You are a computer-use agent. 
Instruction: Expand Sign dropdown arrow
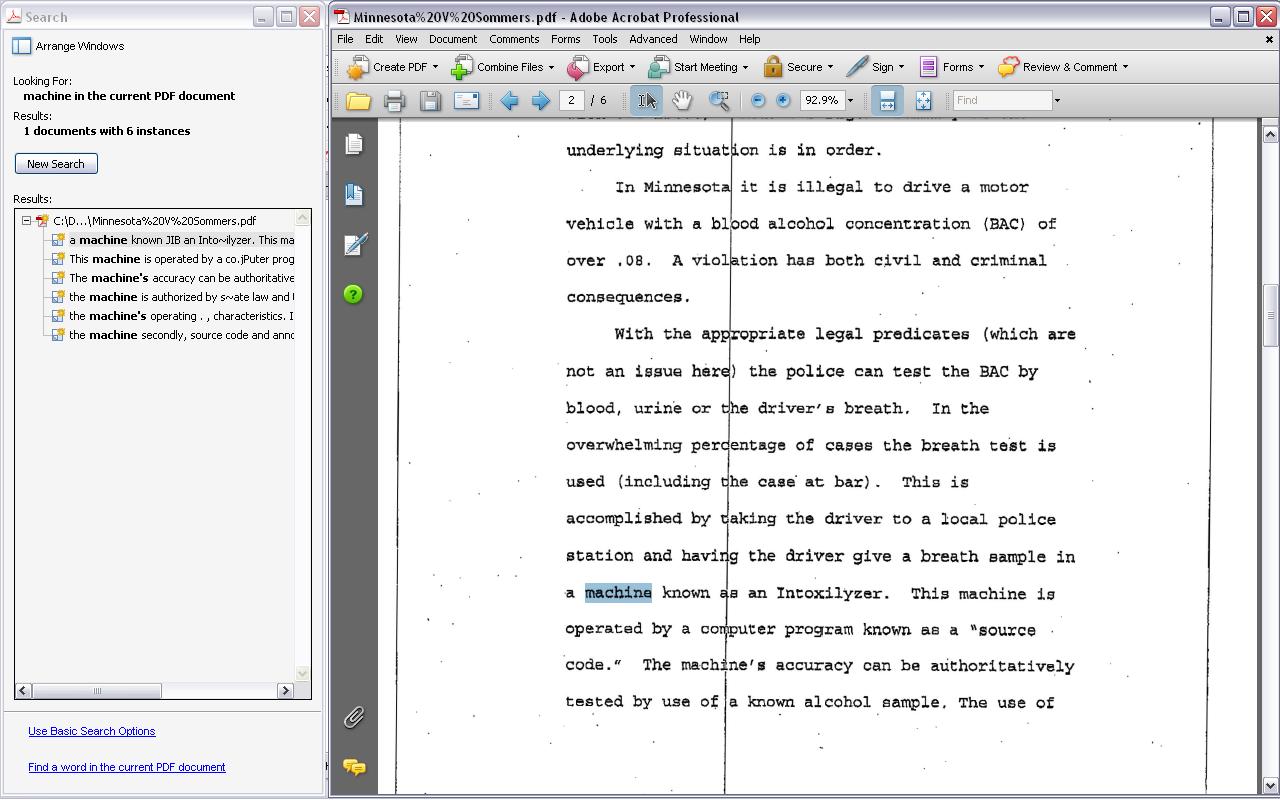point(901,67)
